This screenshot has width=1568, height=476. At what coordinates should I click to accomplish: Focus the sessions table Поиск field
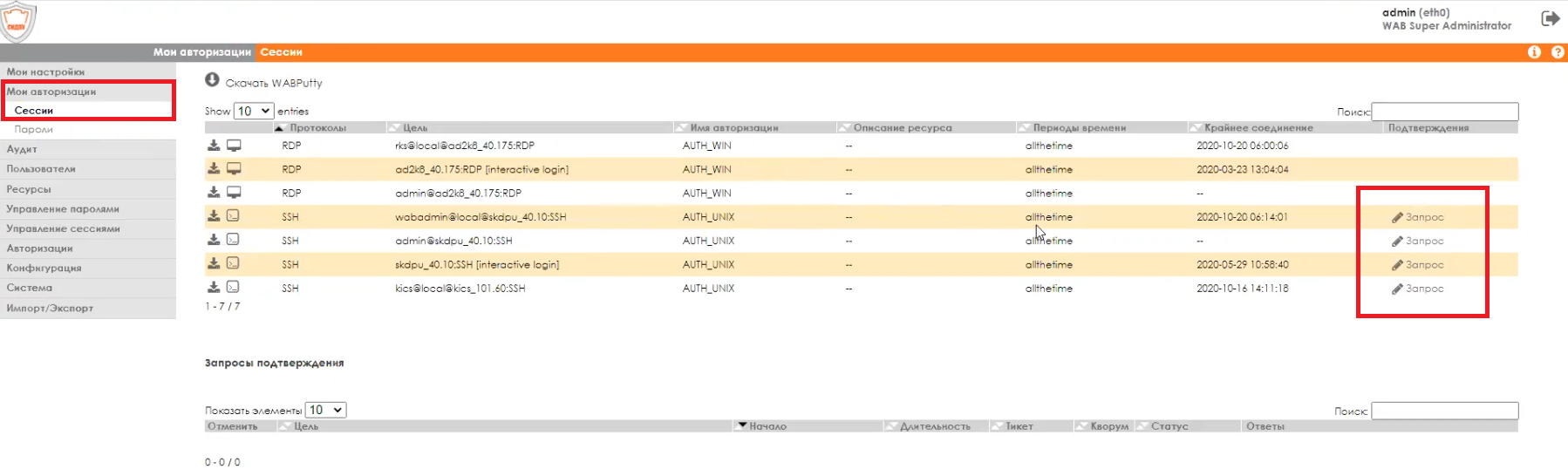coord(1445,112)
